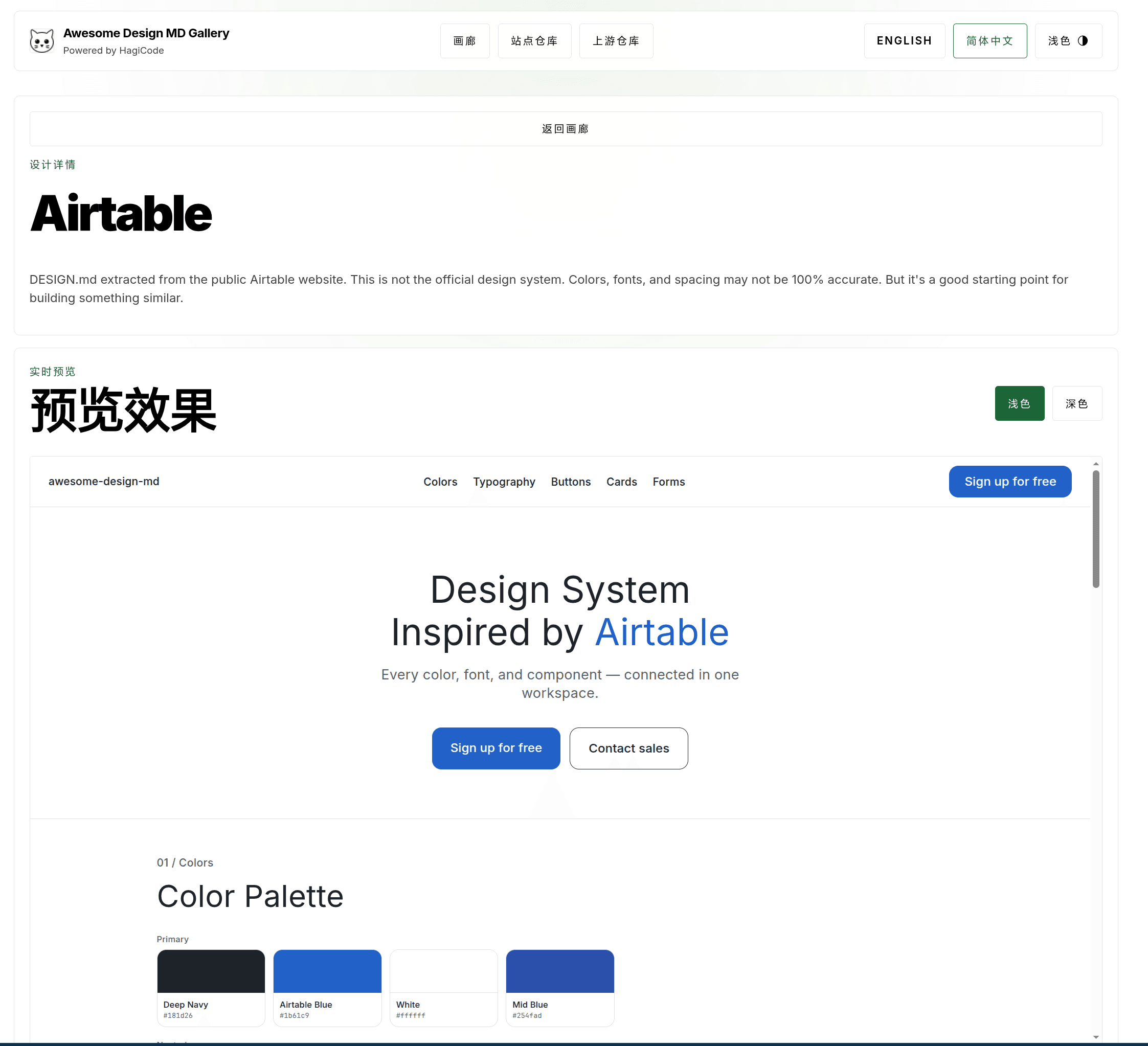Open the Forms section
The image size is (1148, 1046).
(x=668, y=482)
